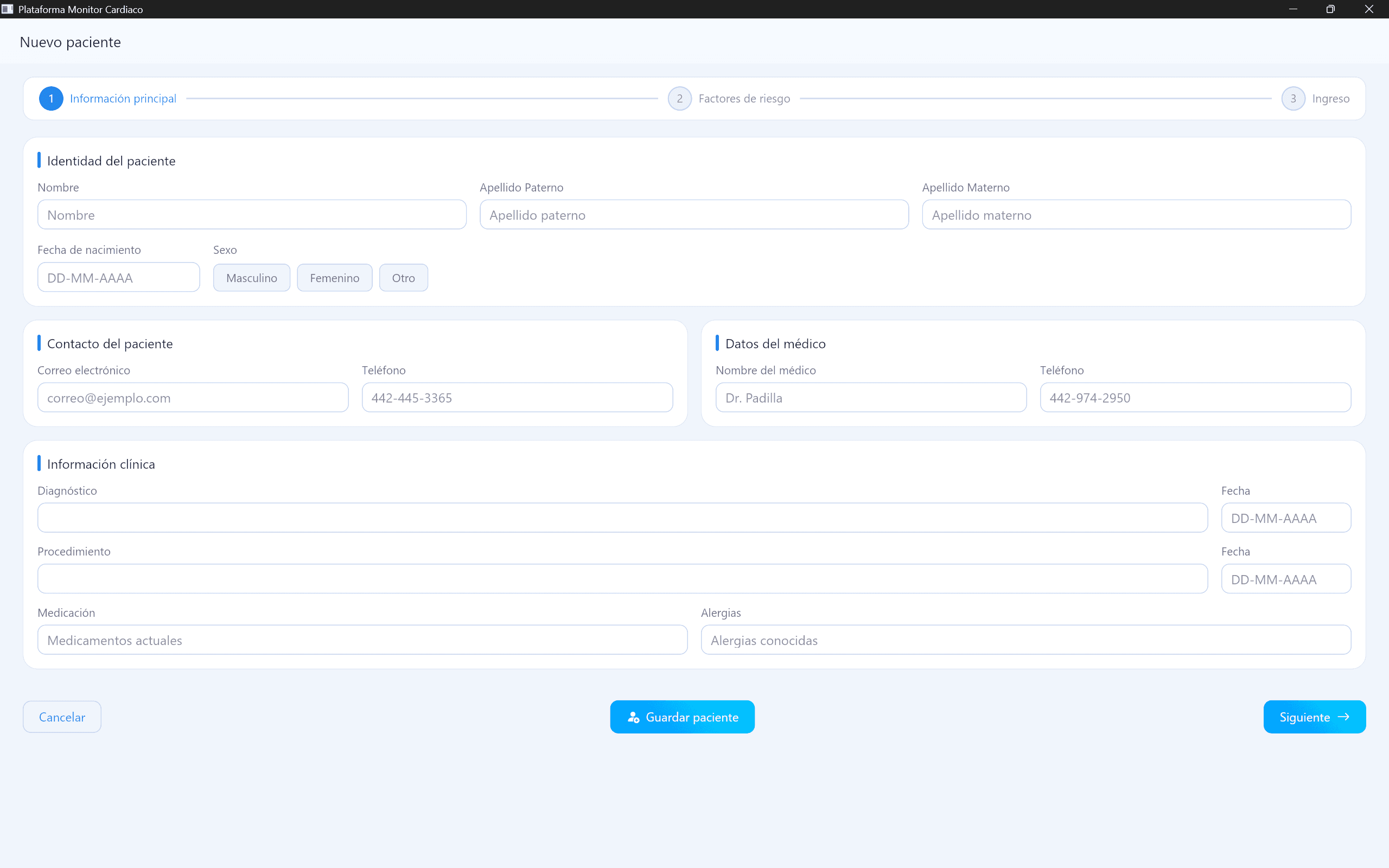Select Otro as sex
This screenshot has width=1389, height=868.
click(404, 278)
